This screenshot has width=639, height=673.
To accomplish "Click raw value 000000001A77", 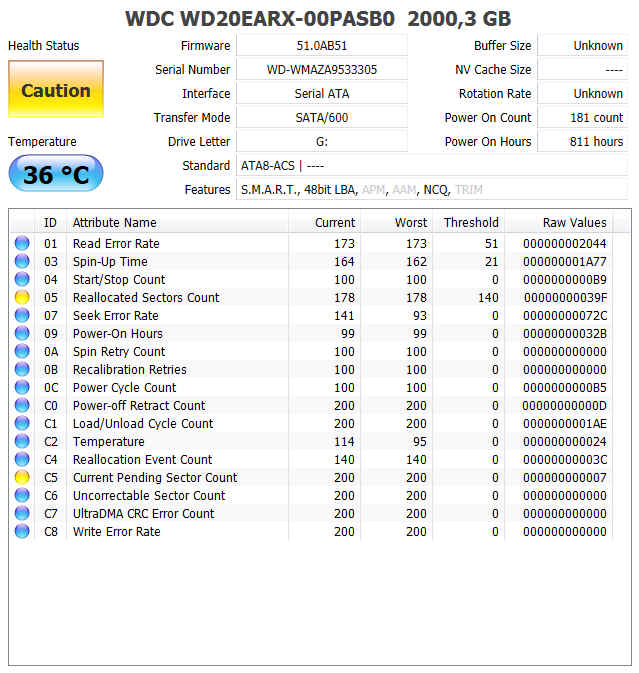I will click(565, 261).
